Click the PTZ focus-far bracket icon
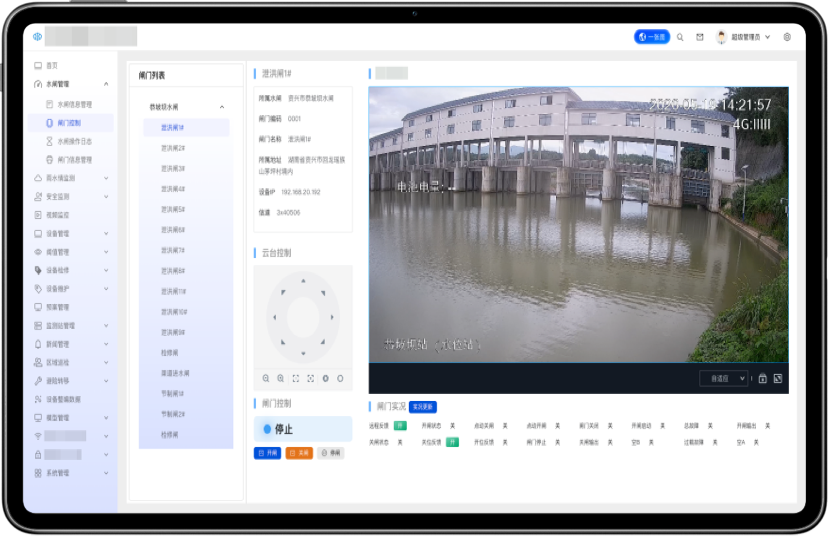Viewport: 828px width, 536px height. (310, 379)
